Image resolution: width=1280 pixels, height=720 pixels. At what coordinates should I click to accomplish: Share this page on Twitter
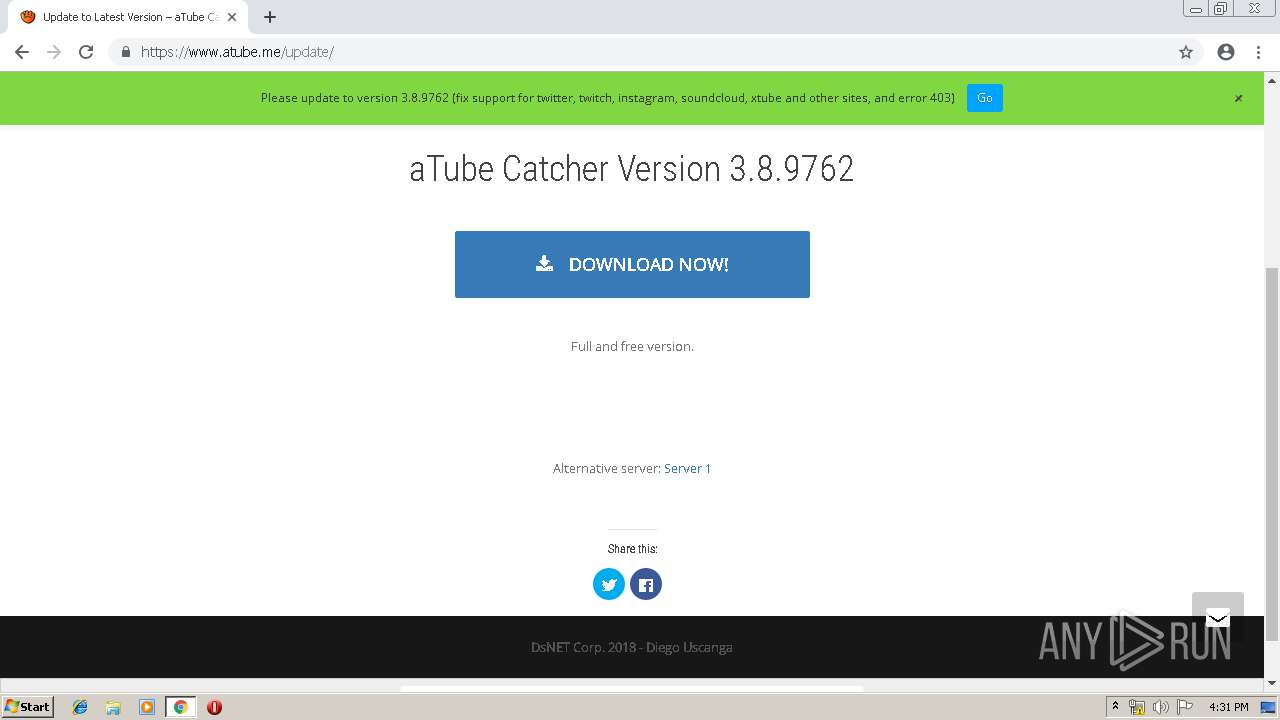pos(609,584)
